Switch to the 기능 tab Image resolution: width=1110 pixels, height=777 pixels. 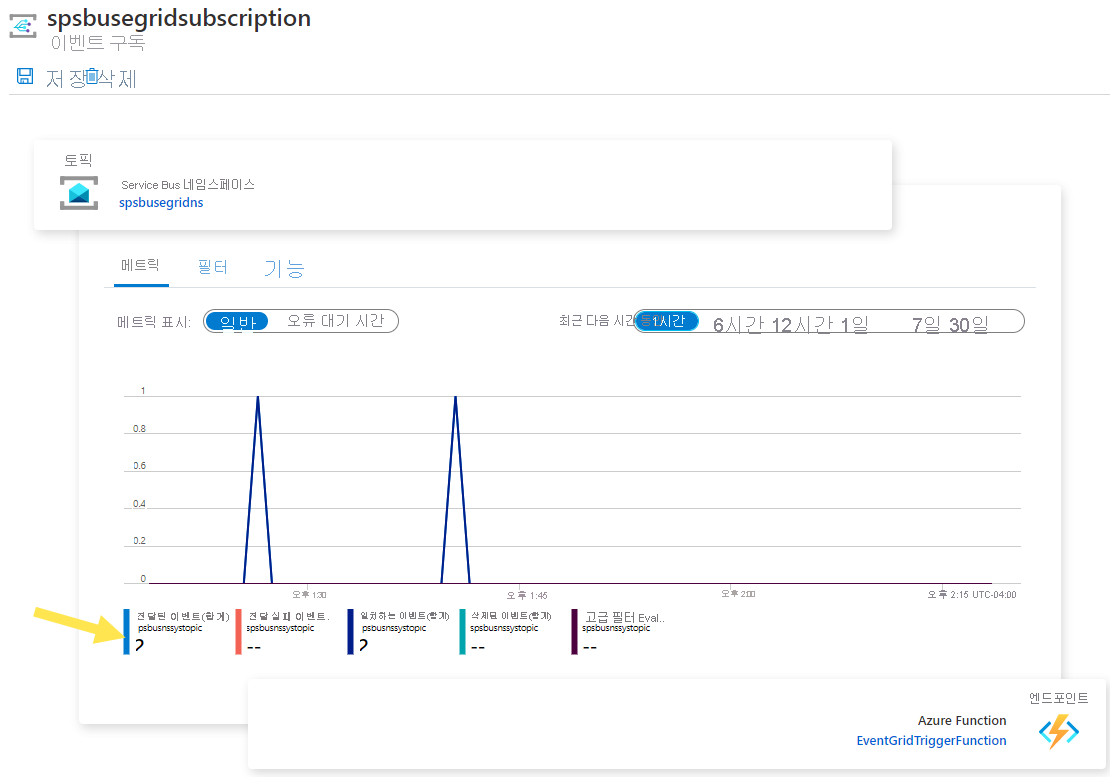coord(284,268)
